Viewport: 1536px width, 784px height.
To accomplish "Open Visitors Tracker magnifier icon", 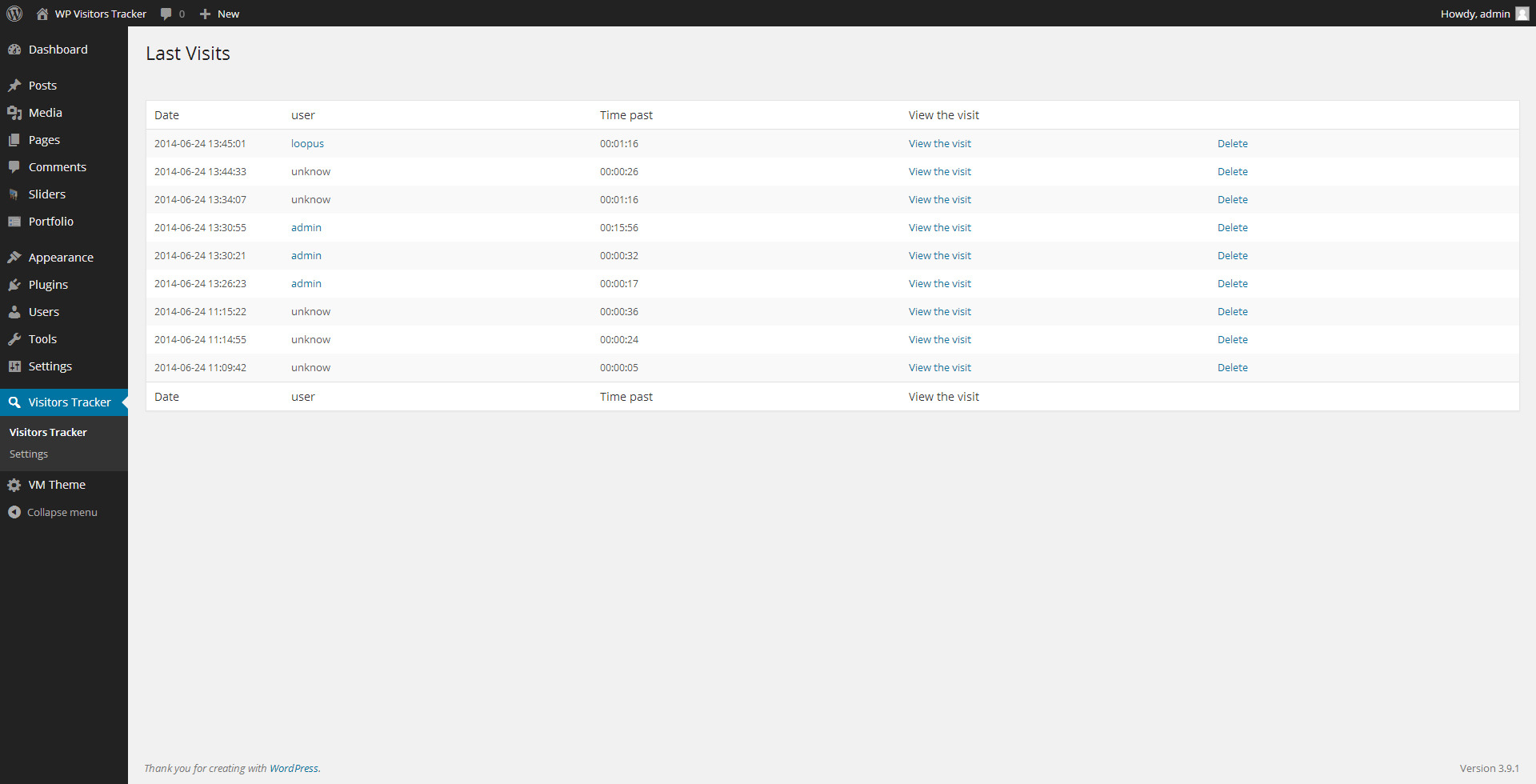I will [x=15, y=402].
